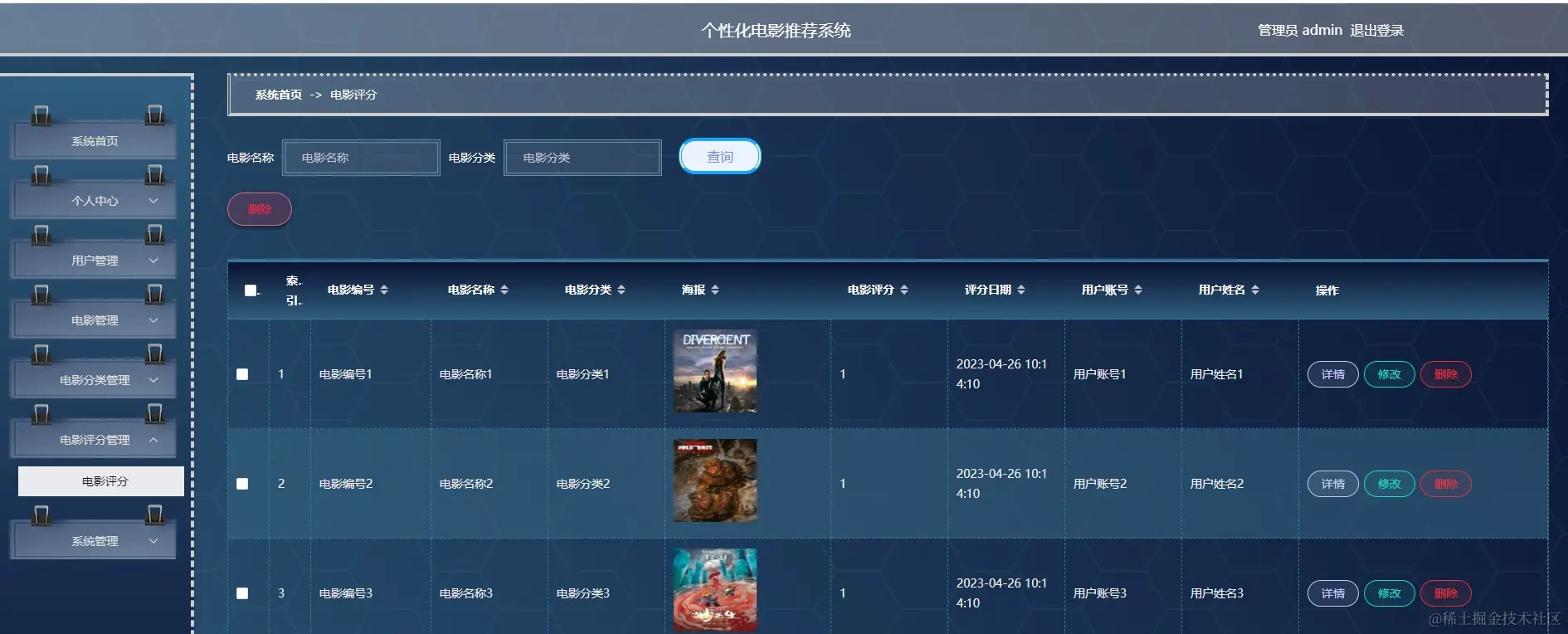Click the 管理员 admin label
Image resolution: width=1568 pixels, height=634 pixels.
pyautogui.click(x=1300, y=31)
